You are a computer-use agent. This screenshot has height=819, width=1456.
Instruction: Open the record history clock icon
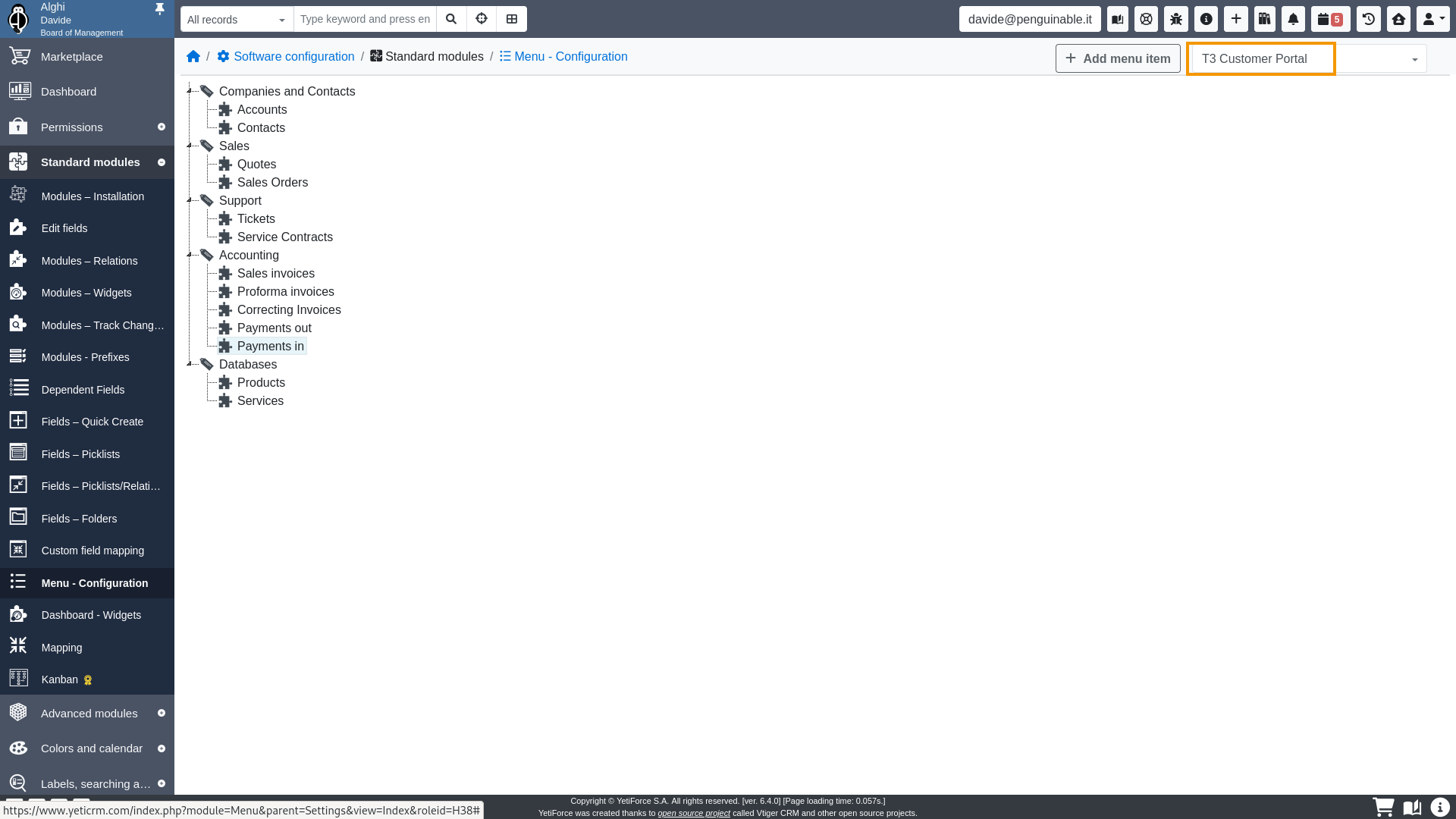tap(1369, 19)
